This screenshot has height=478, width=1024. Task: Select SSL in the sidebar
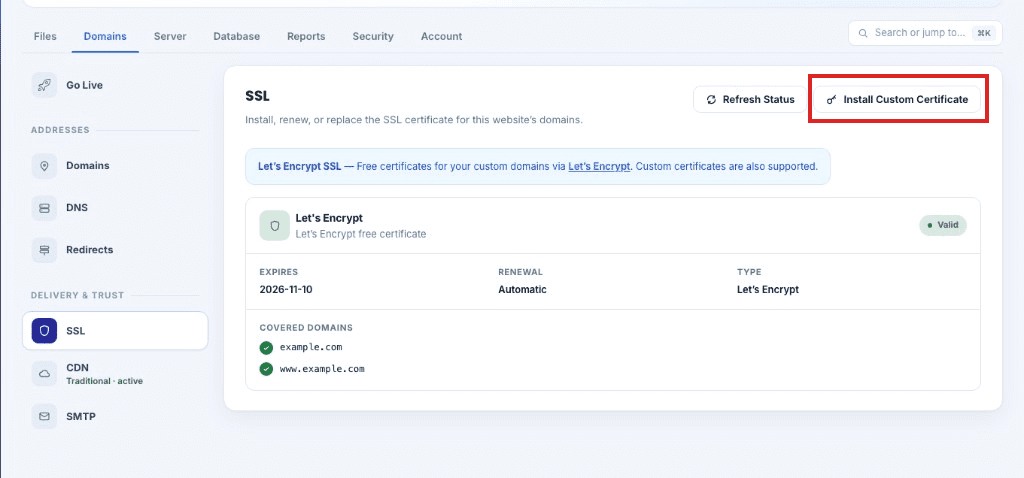click(x=115, y=331)
